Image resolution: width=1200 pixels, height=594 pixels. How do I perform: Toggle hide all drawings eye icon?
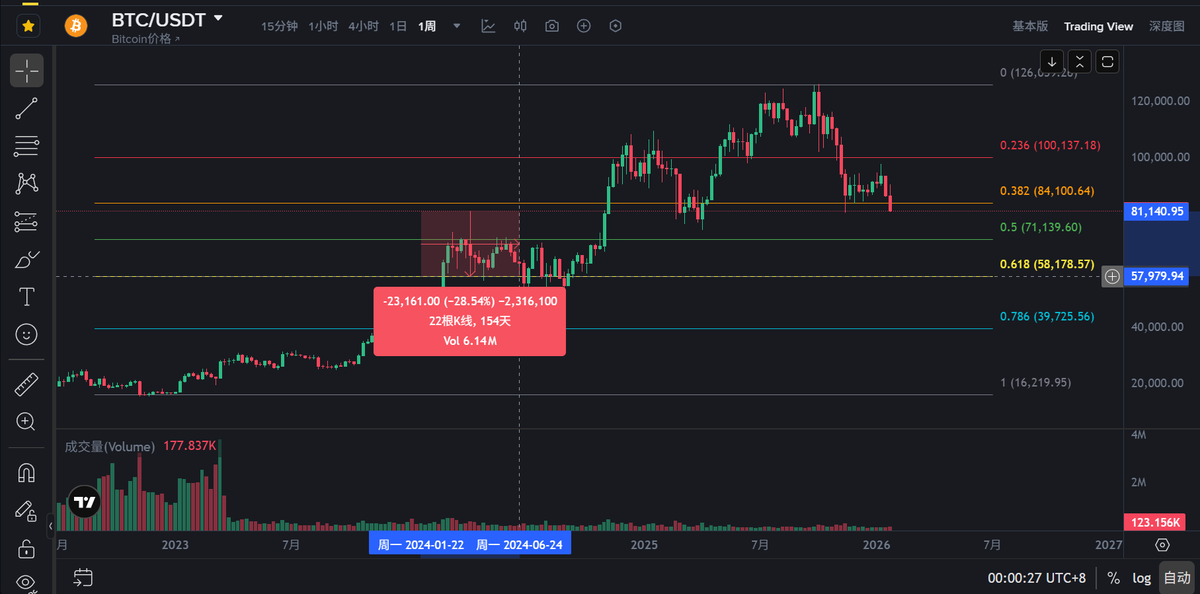(27, 582)
